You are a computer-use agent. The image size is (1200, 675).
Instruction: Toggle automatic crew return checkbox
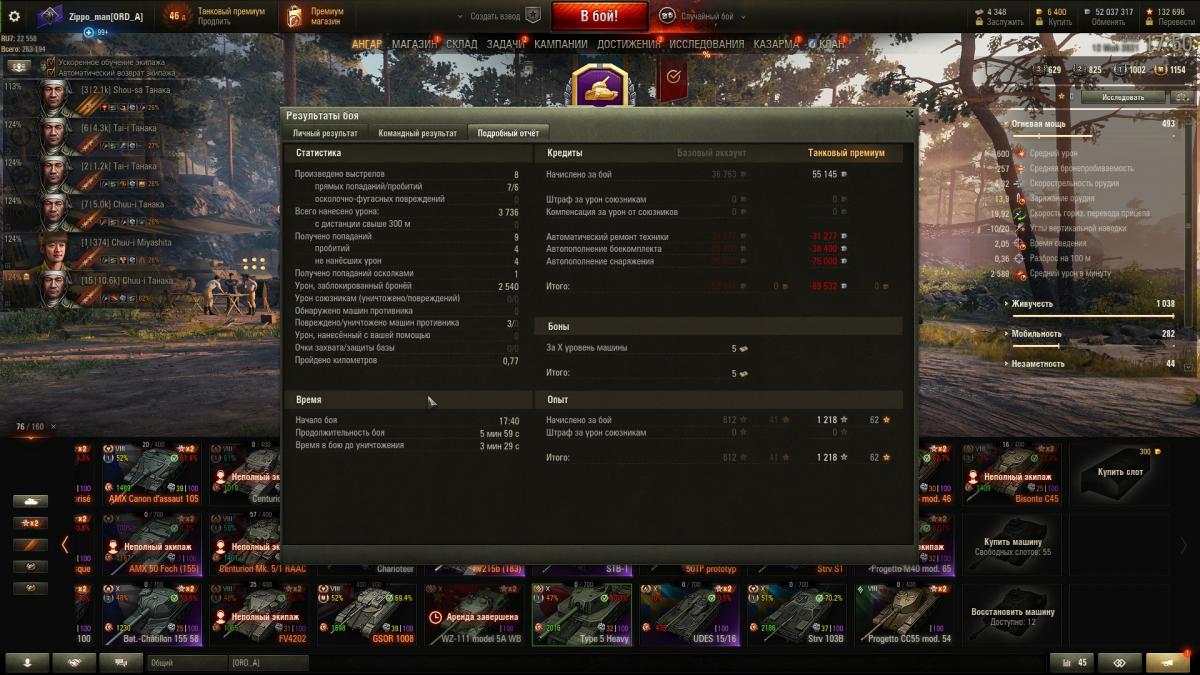pyautogui.click(x=51, y=73)
